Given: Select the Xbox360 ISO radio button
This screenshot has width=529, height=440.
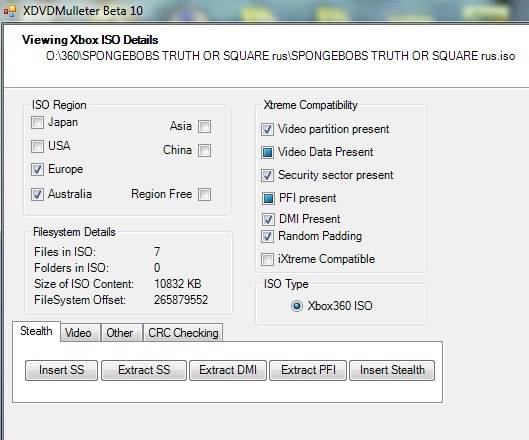Looking at the screenshot, I should [x=297, y=306].
